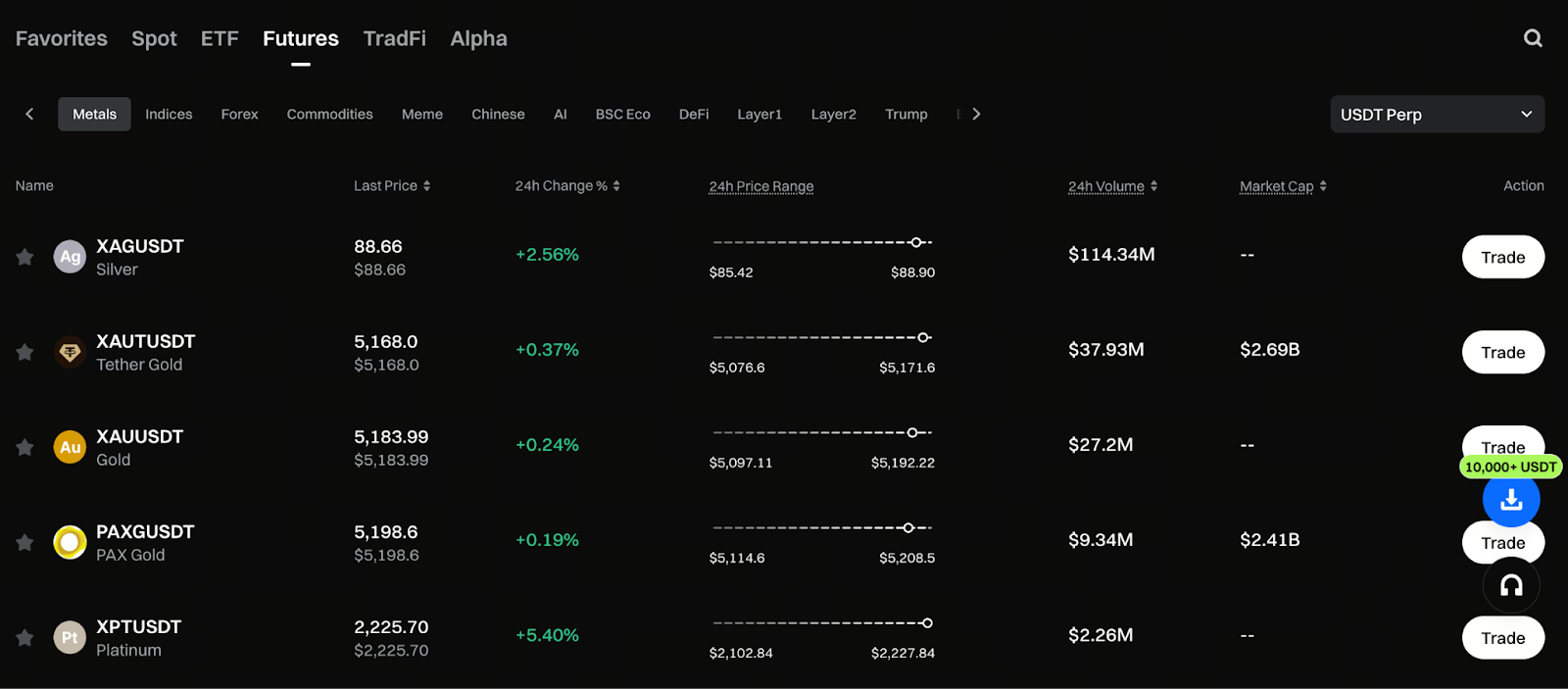The width and height of the screenshot is (1568, 689).
Task: Click the XAUUSDT Au coin icon
Action: click(x=70, y=447)
